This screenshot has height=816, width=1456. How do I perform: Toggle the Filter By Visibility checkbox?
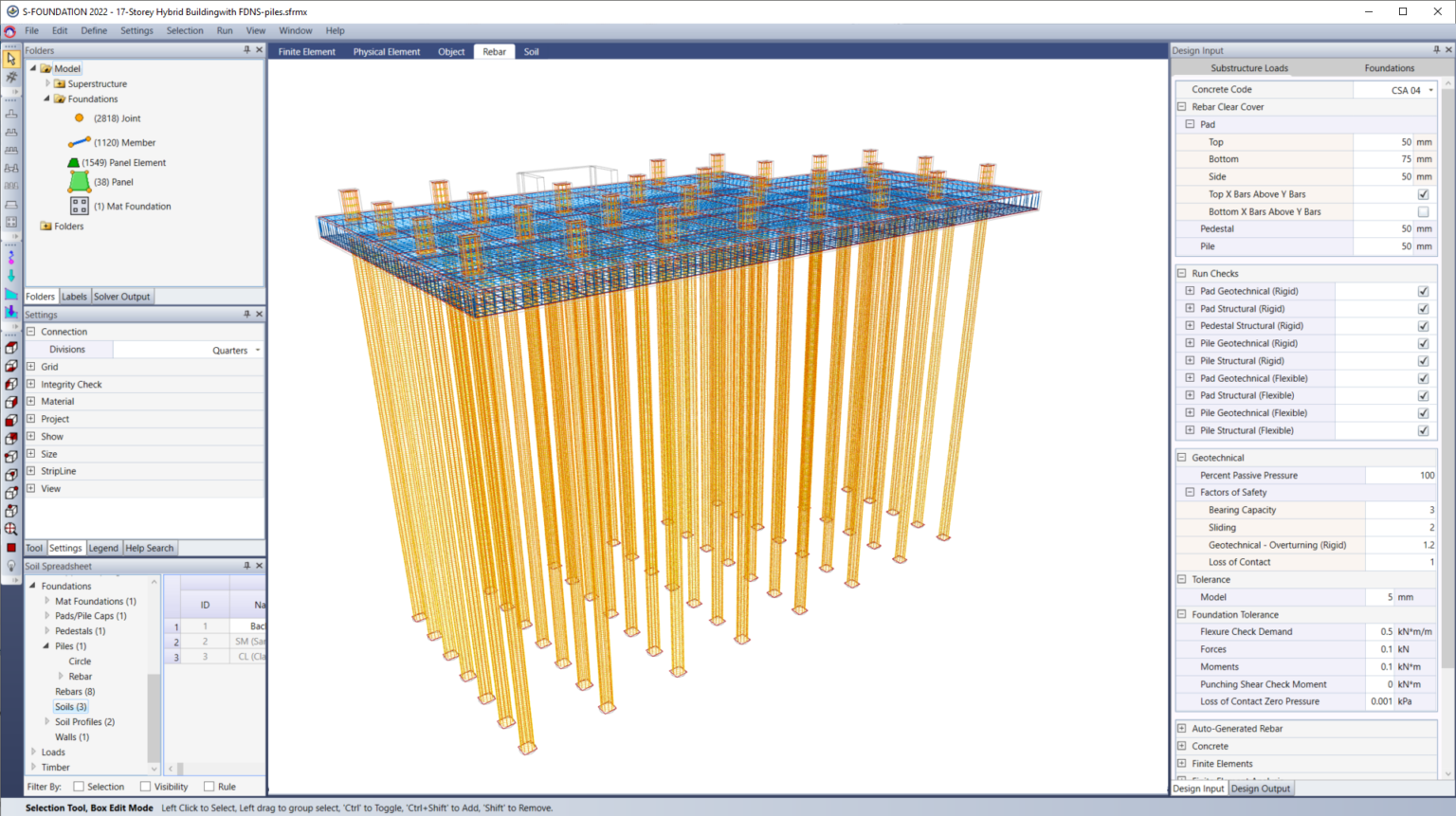[x=145, y=787]
